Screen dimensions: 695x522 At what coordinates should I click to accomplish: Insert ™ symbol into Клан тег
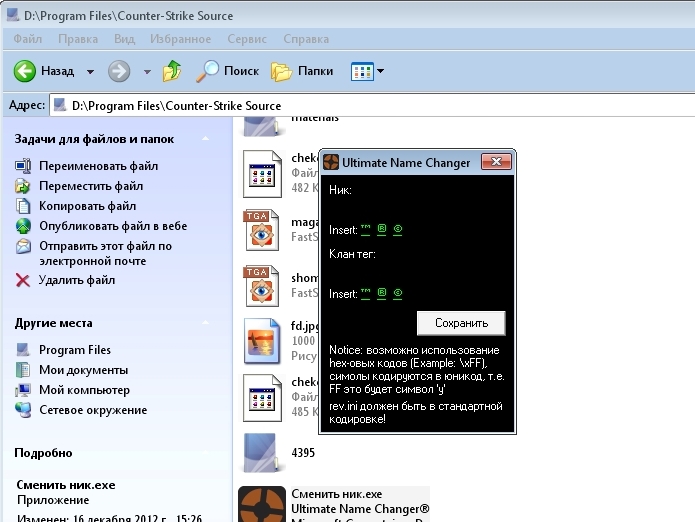click(x=365, y=293)
